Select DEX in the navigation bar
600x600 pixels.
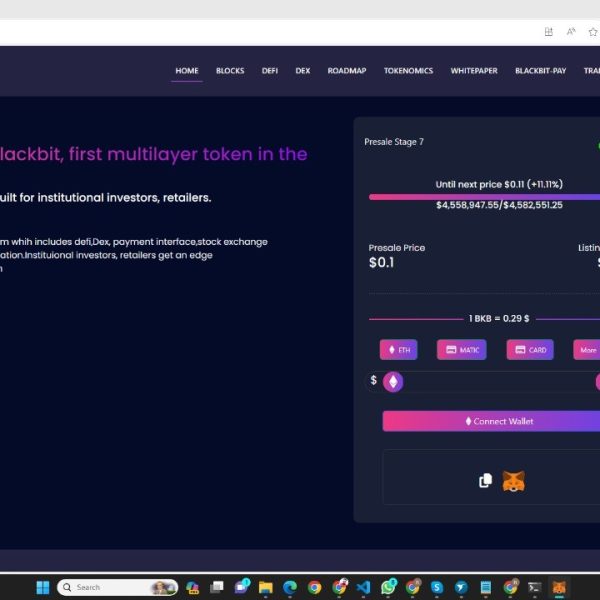303,71
